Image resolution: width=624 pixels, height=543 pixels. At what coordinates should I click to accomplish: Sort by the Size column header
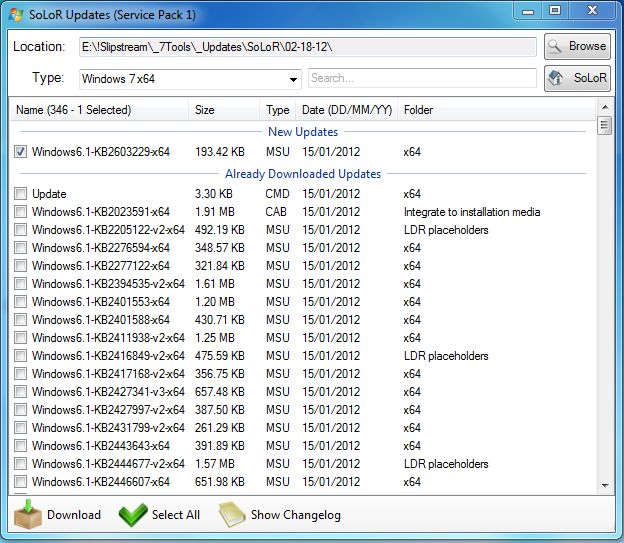(224, 110)
